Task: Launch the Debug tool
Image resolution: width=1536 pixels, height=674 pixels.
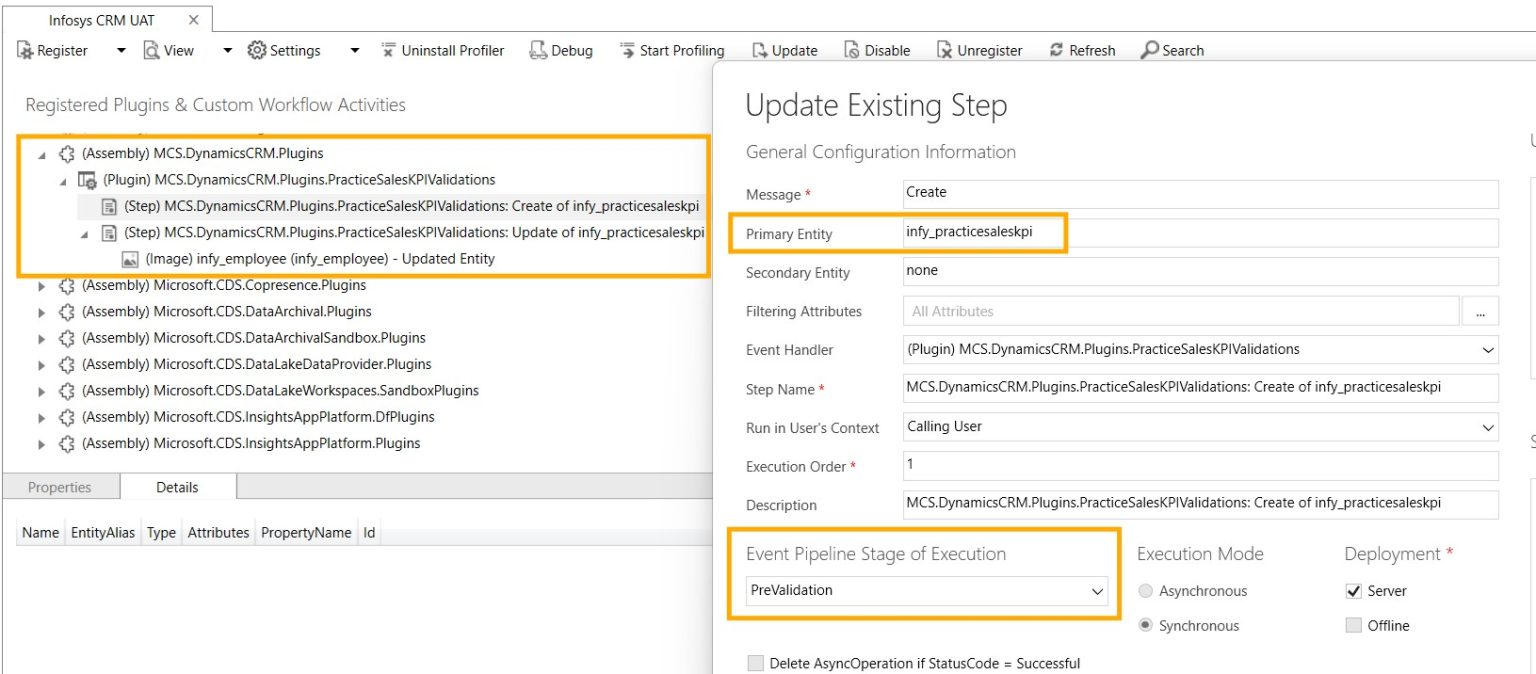Action: tap(561, 50)
